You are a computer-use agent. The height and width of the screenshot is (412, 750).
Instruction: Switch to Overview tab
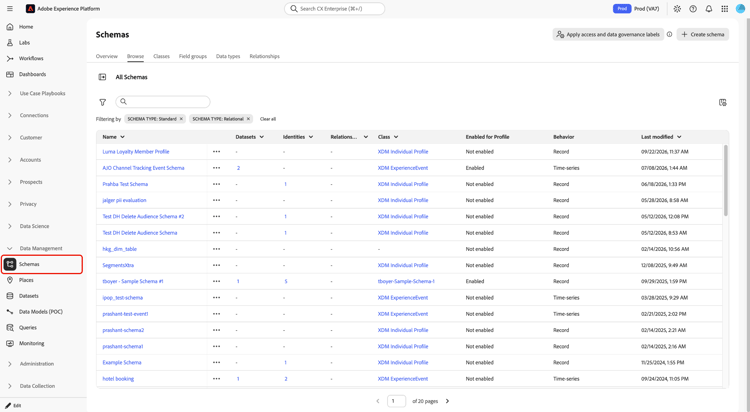click(x=107, y=56)
